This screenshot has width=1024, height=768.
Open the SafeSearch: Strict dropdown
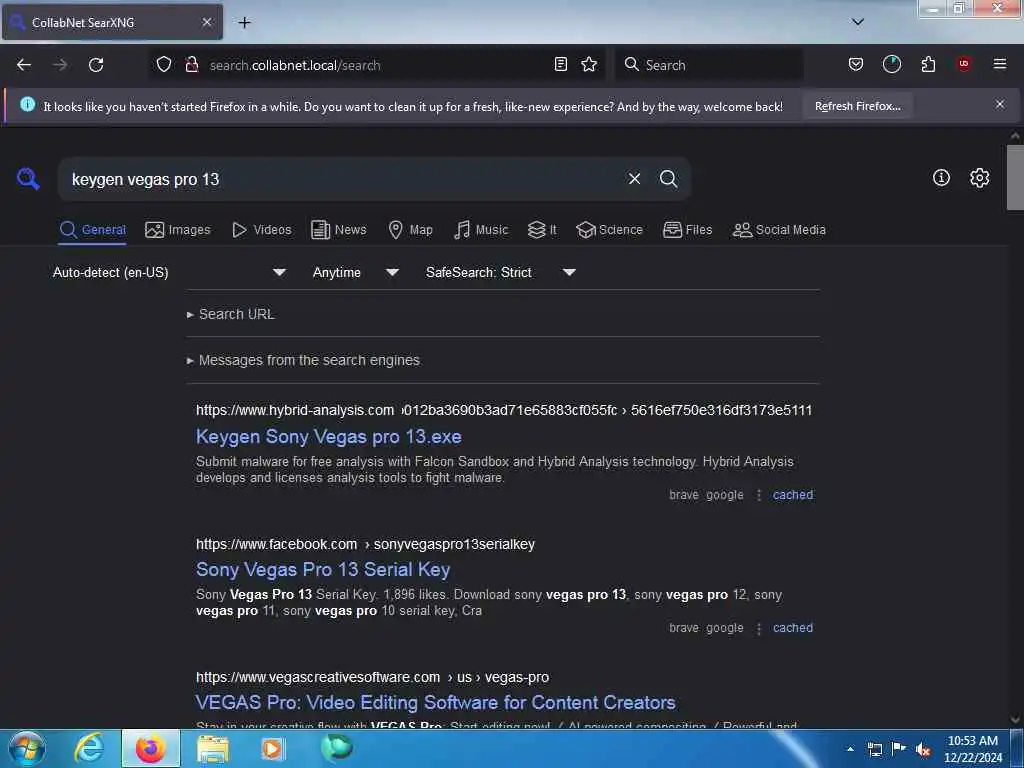500,272
